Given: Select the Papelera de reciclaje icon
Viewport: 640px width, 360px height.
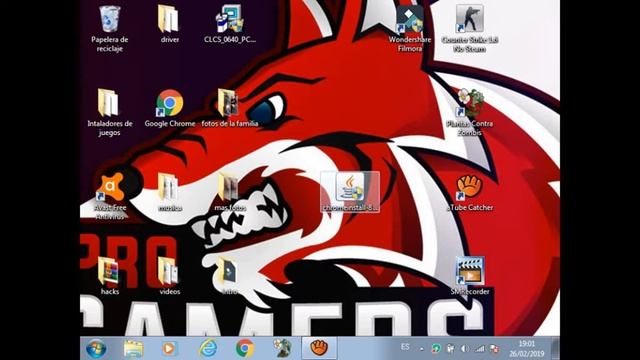Looking at the screenshot, I should (109, 28).
